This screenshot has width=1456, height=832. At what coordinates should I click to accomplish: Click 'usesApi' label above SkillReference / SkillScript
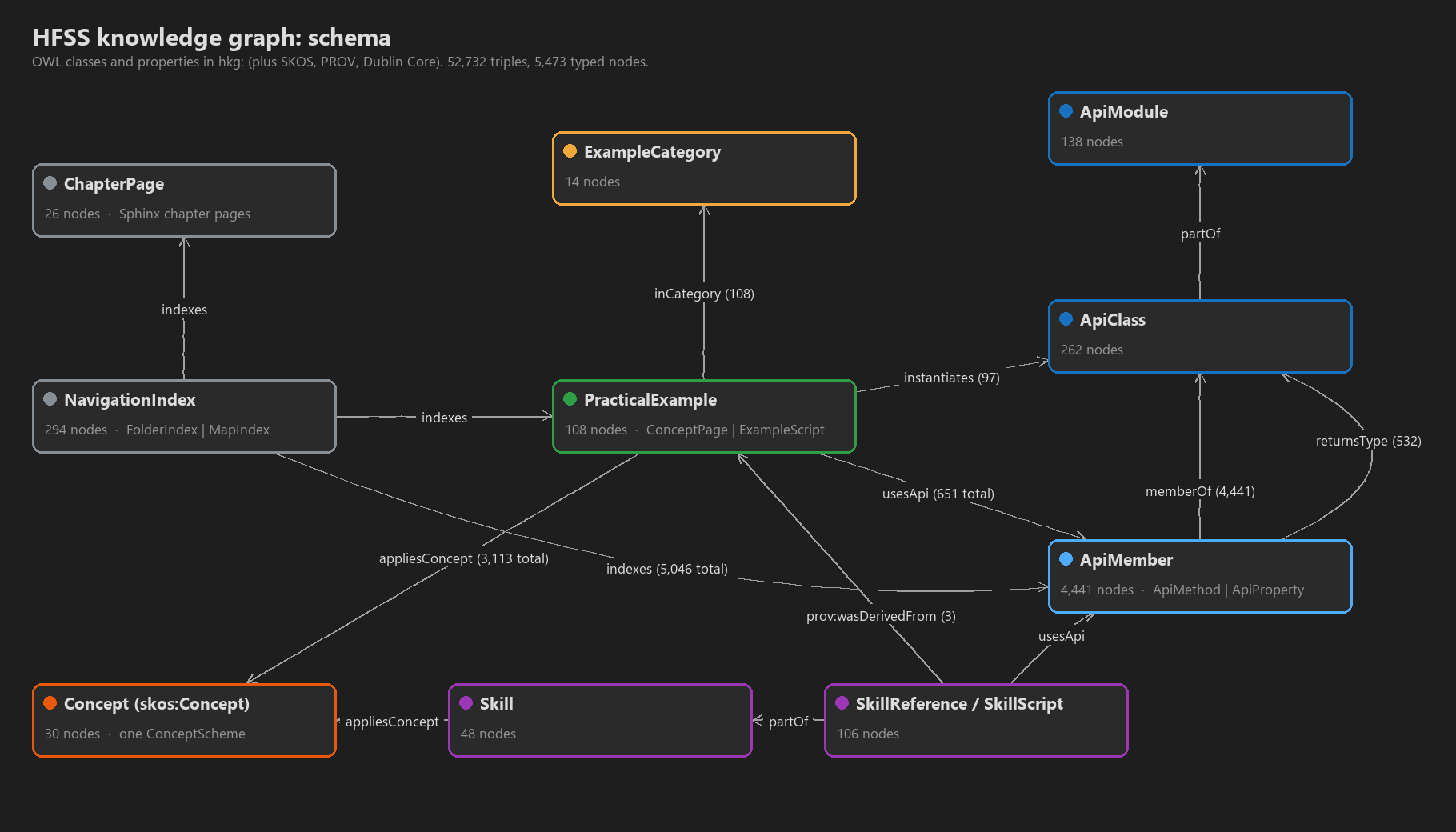1061,636
